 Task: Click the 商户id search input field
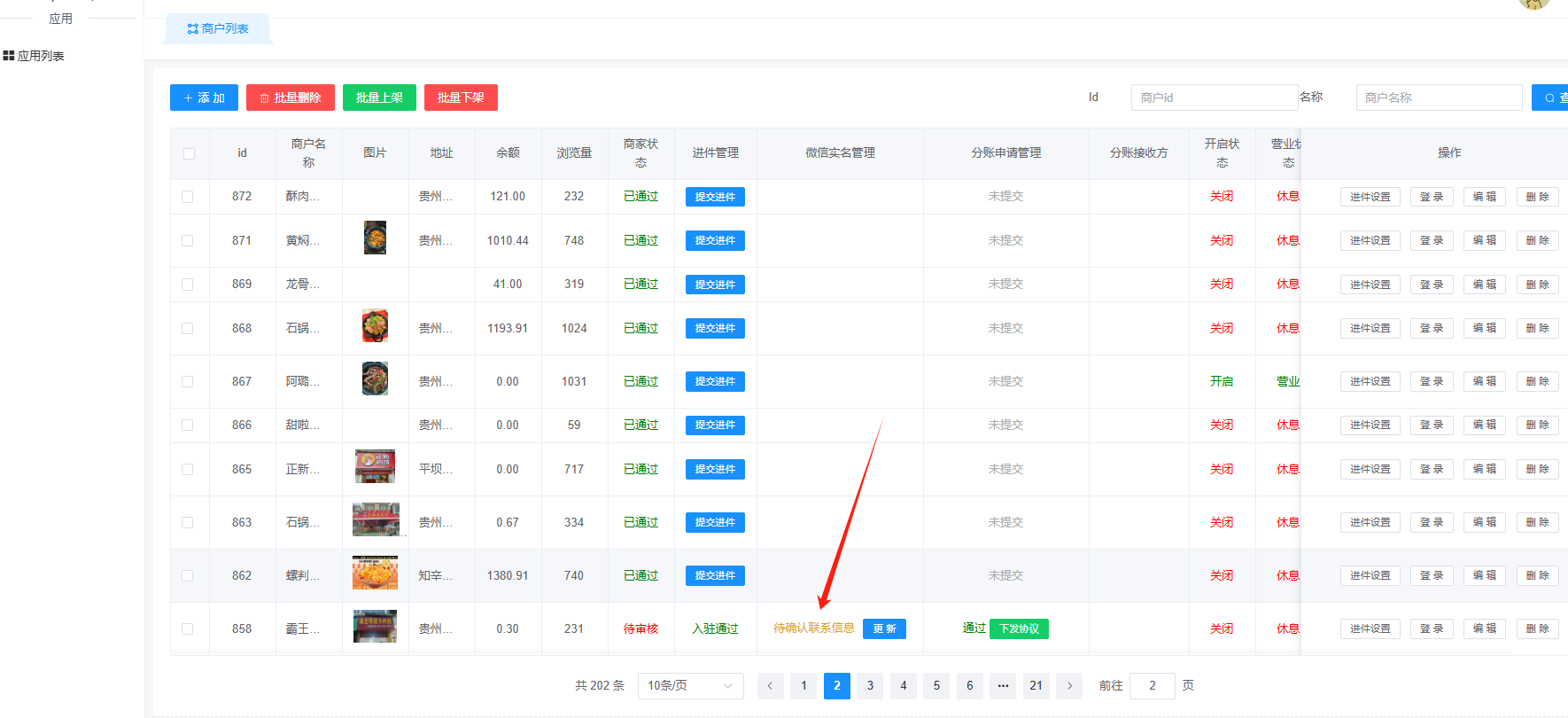(1214, 98)
